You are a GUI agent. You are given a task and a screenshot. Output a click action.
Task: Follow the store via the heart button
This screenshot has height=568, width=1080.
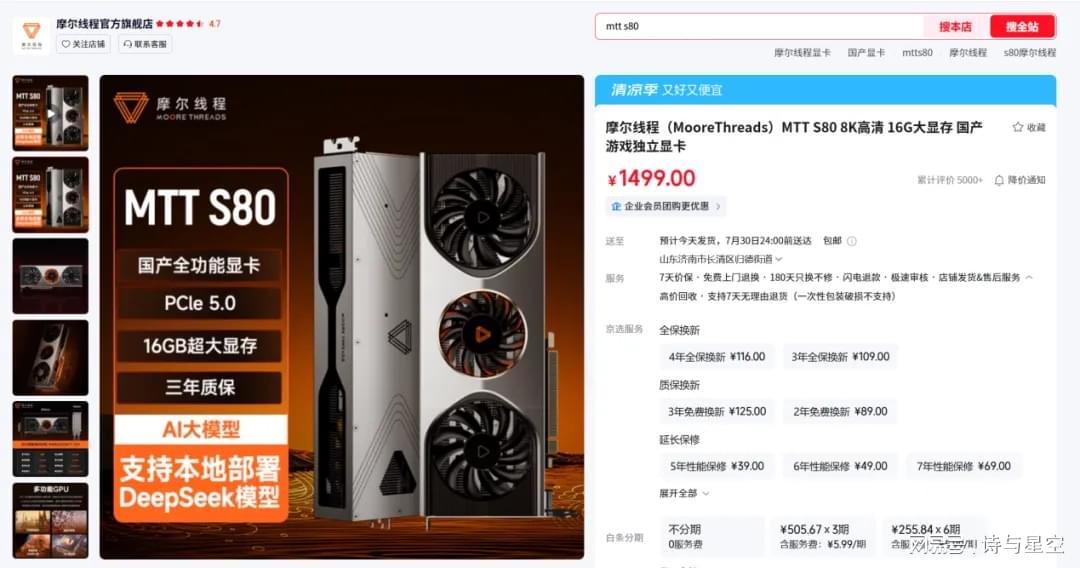pyautogui.click(x=83, y=44)
